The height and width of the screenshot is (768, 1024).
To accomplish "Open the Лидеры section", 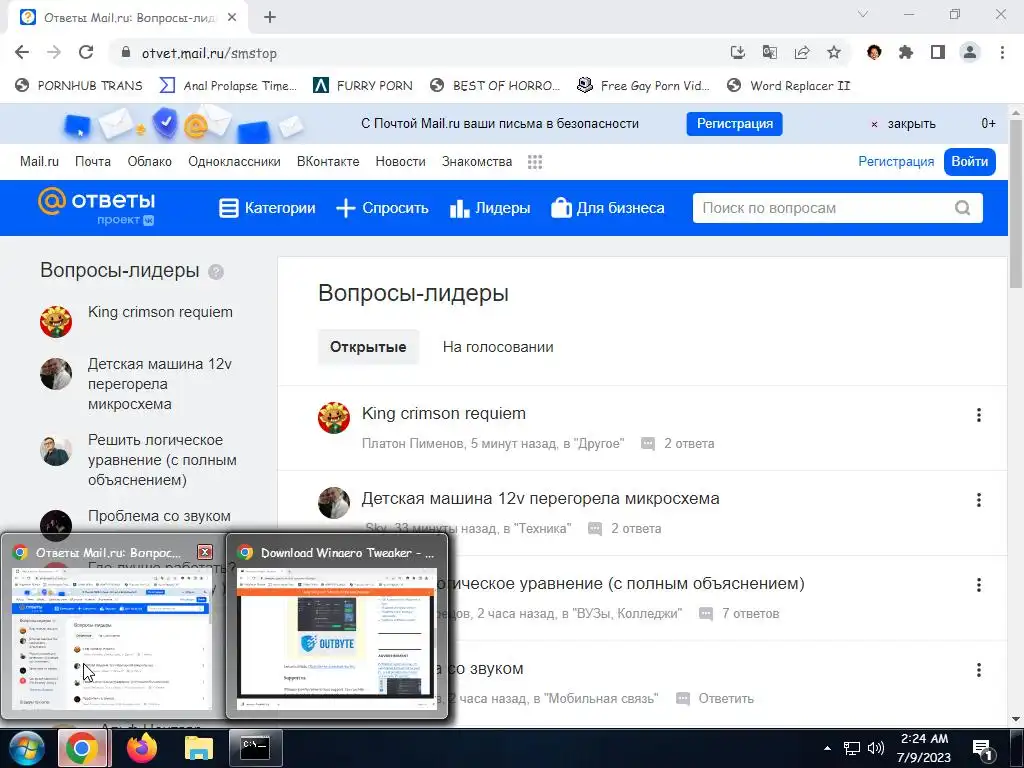I will (x=490, y=208).
